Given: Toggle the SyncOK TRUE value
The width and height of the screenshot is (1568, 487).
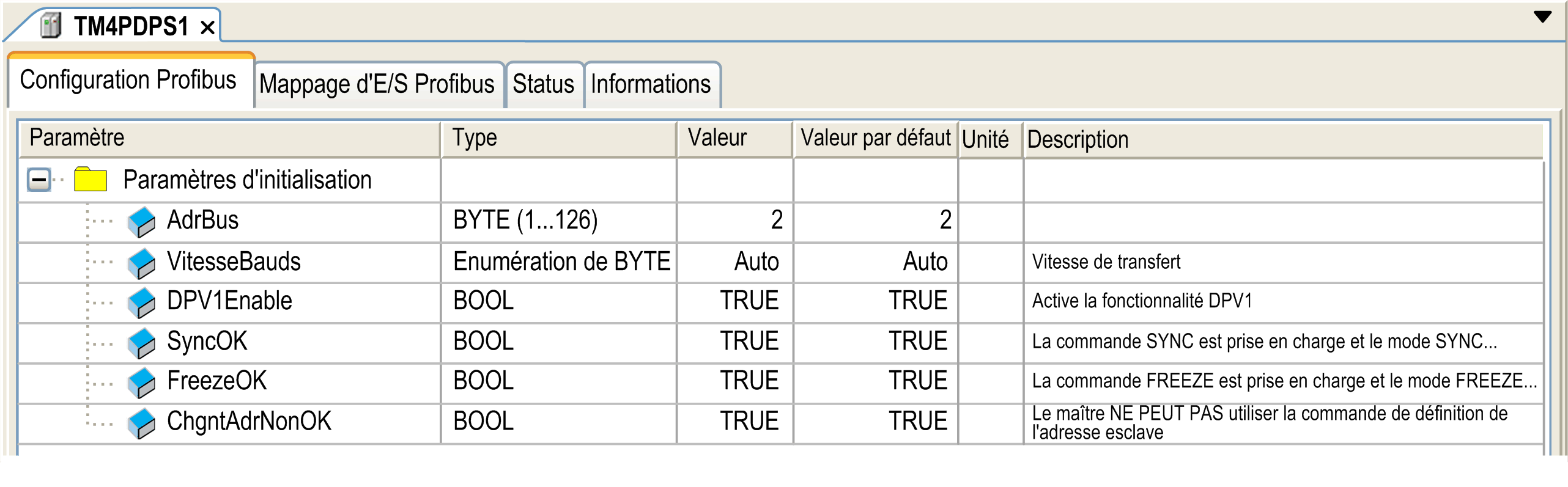Looking at the screenshot, I should tap(734, 342).
